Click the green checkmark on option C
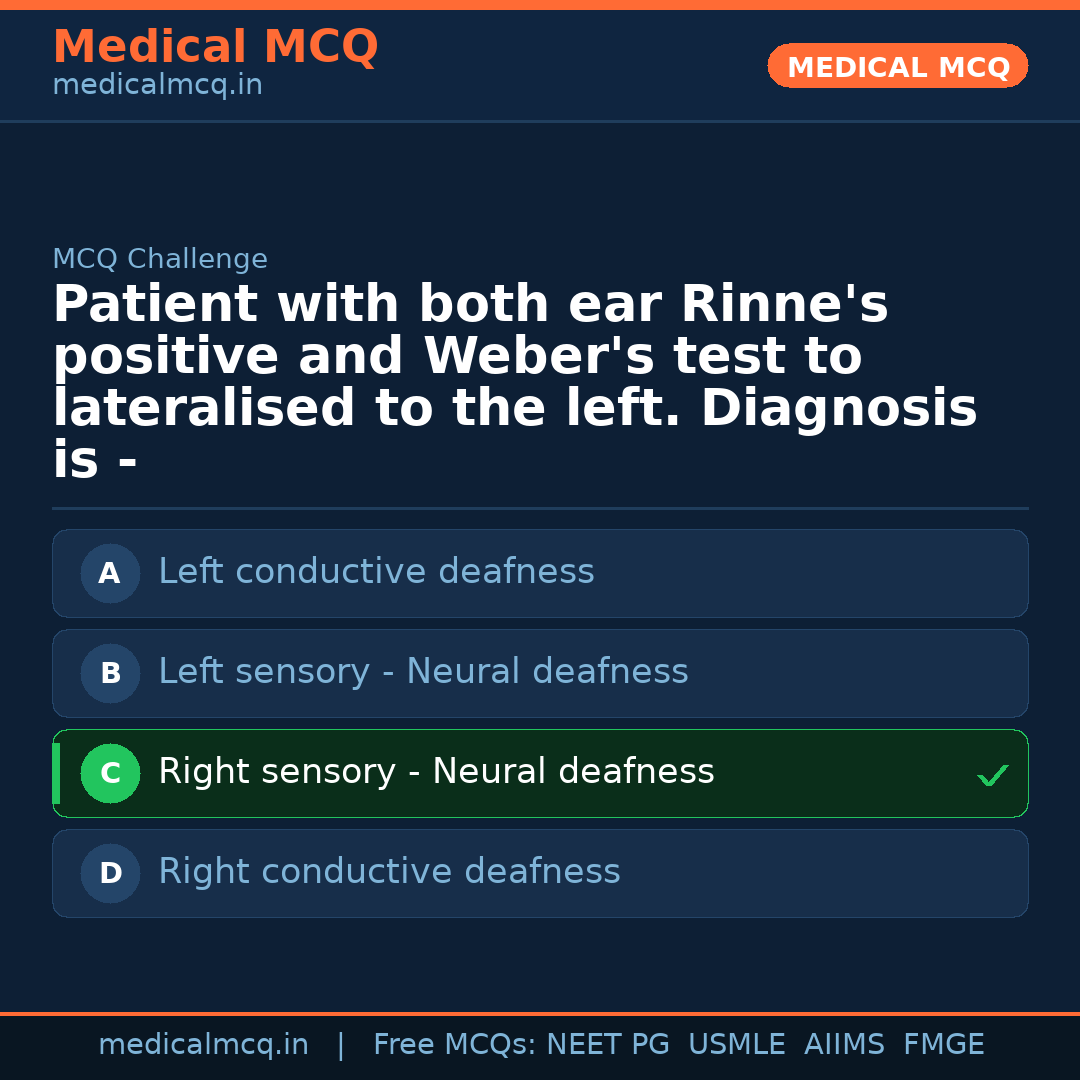The image size is (1080, 1080). click(x=992, y=775)
